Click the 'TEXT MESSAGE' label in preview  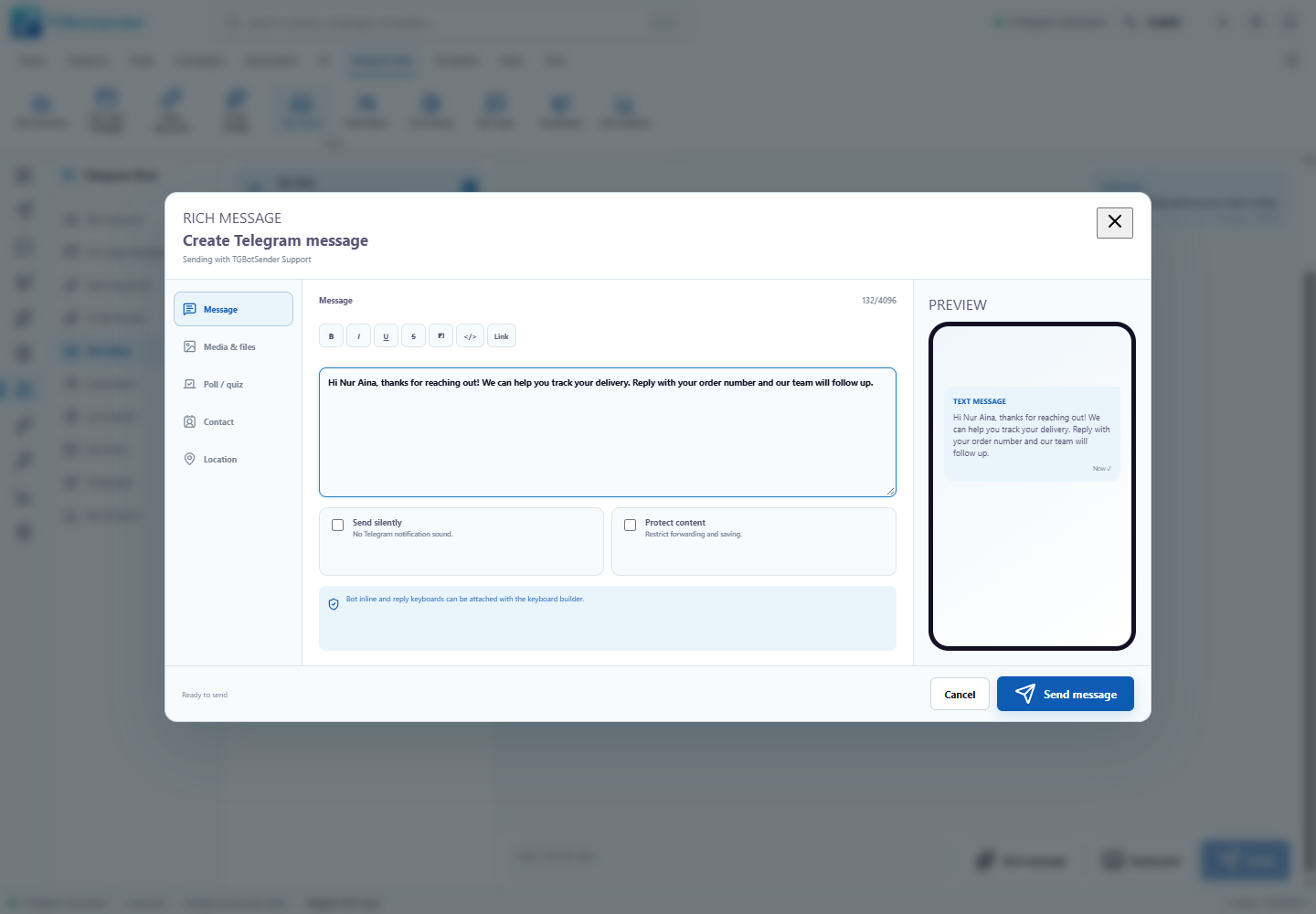coord(980,401)
